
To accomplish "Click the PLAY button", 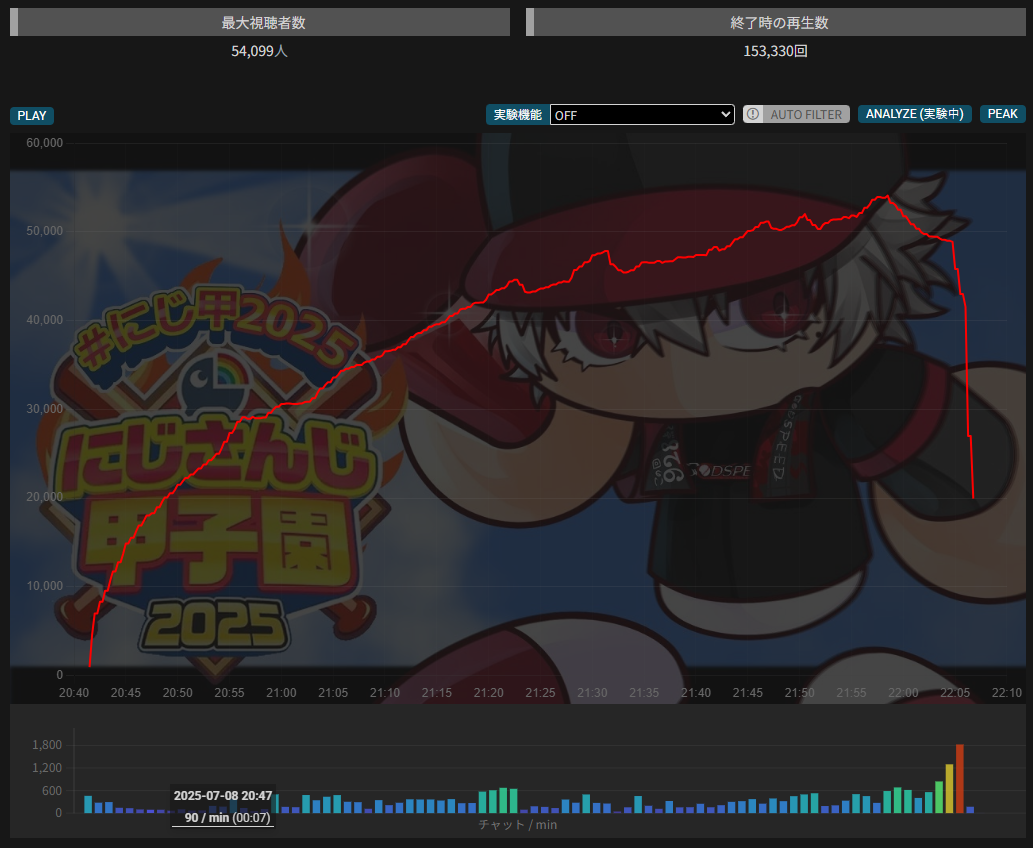I will pyautogui.click(x=32, y=115).
